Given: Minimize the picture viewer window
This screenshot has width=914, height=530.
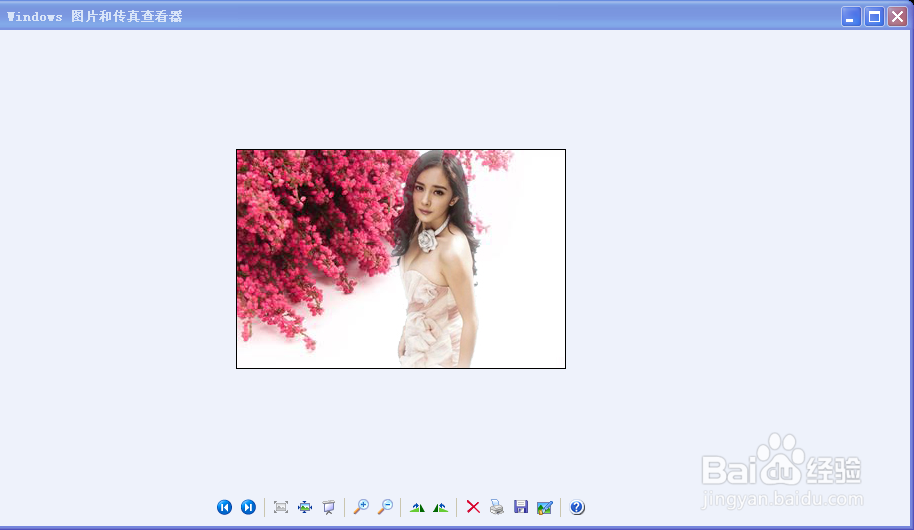Looking at the screenshot, I should [x=851, y=17].
